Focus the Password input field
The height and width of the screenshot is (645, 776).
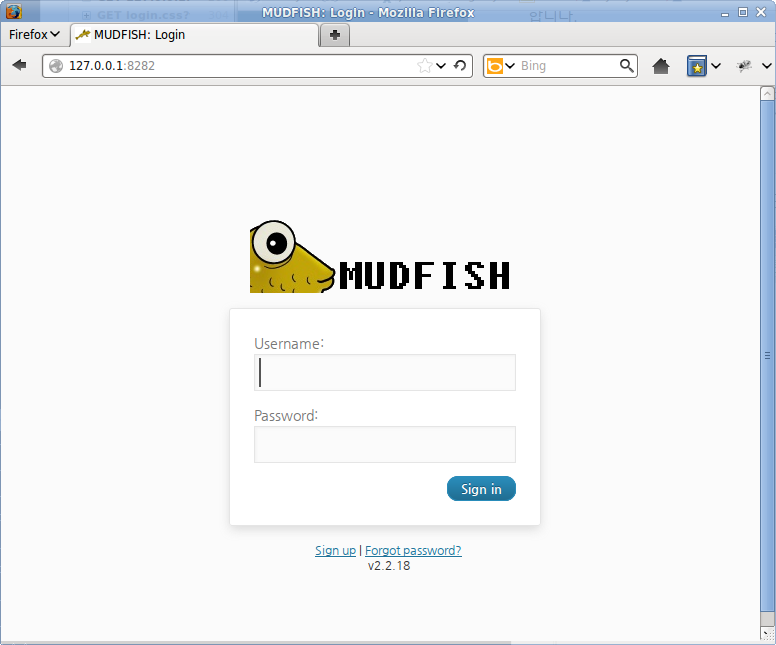(385, 444)
